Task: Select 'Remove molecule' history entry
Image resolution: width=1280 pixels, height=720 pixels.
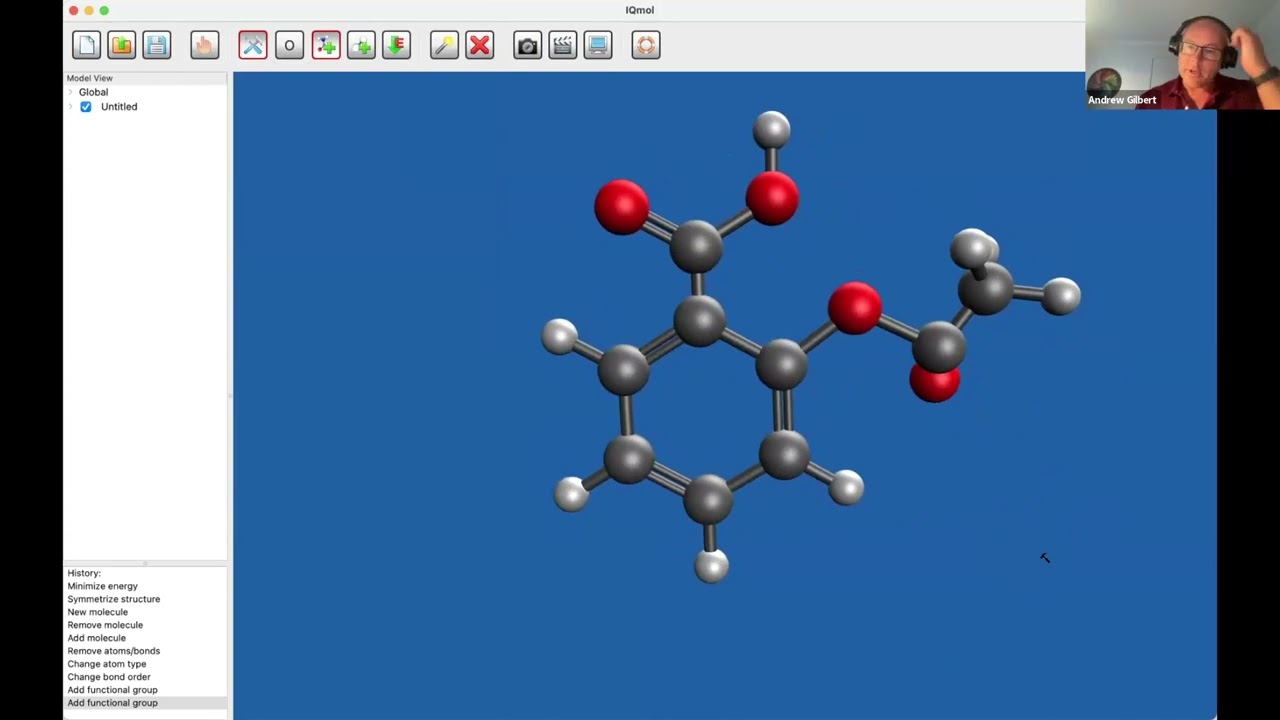Action: [x=105, y=625]
